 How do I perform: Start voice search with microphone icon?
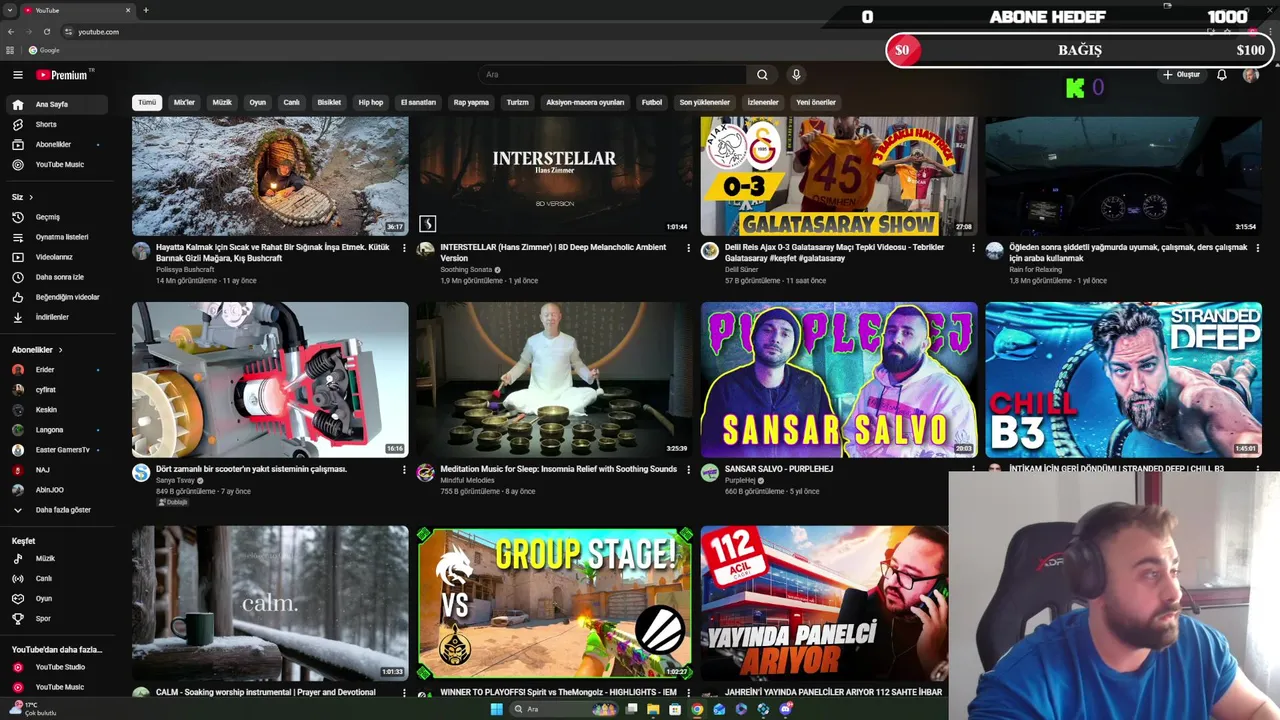click(x=796, y=75)
